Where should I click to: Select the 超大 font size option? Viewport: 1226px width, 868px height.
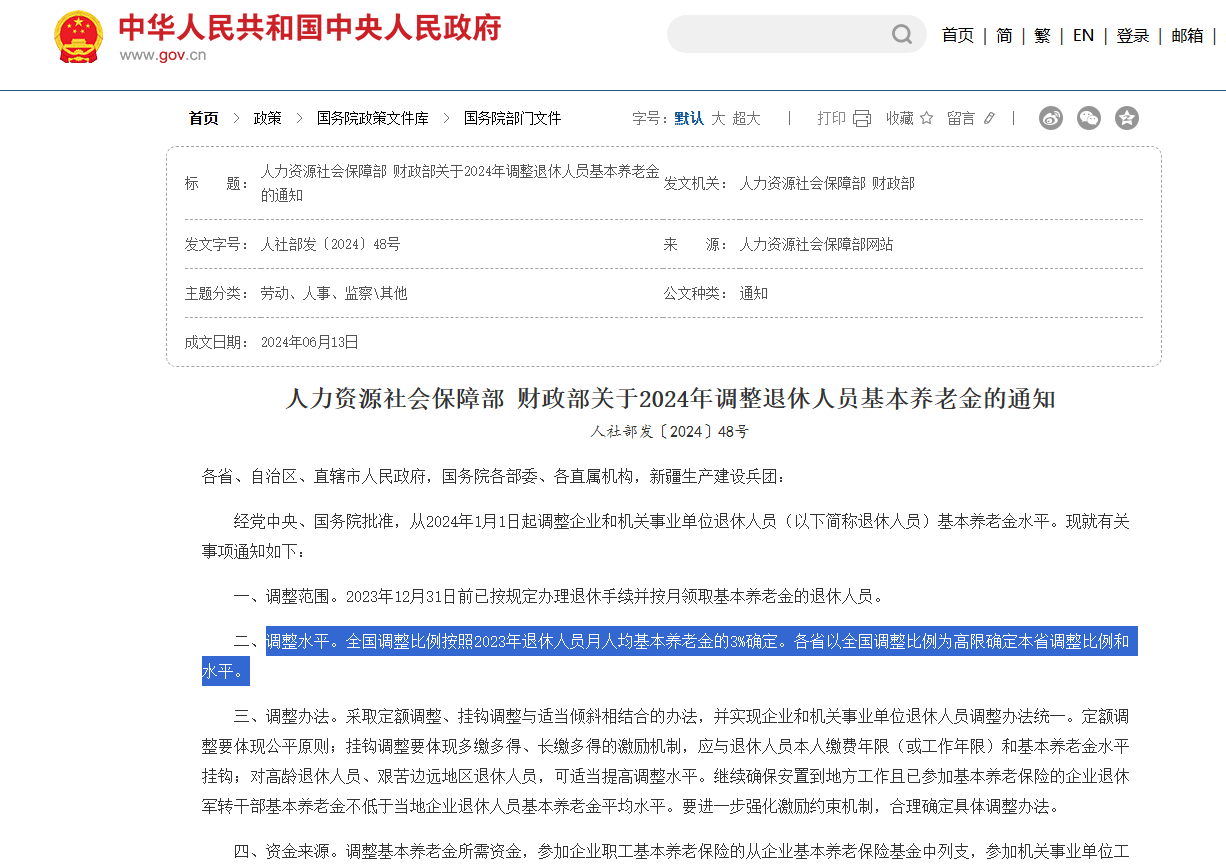click(747, 117)
